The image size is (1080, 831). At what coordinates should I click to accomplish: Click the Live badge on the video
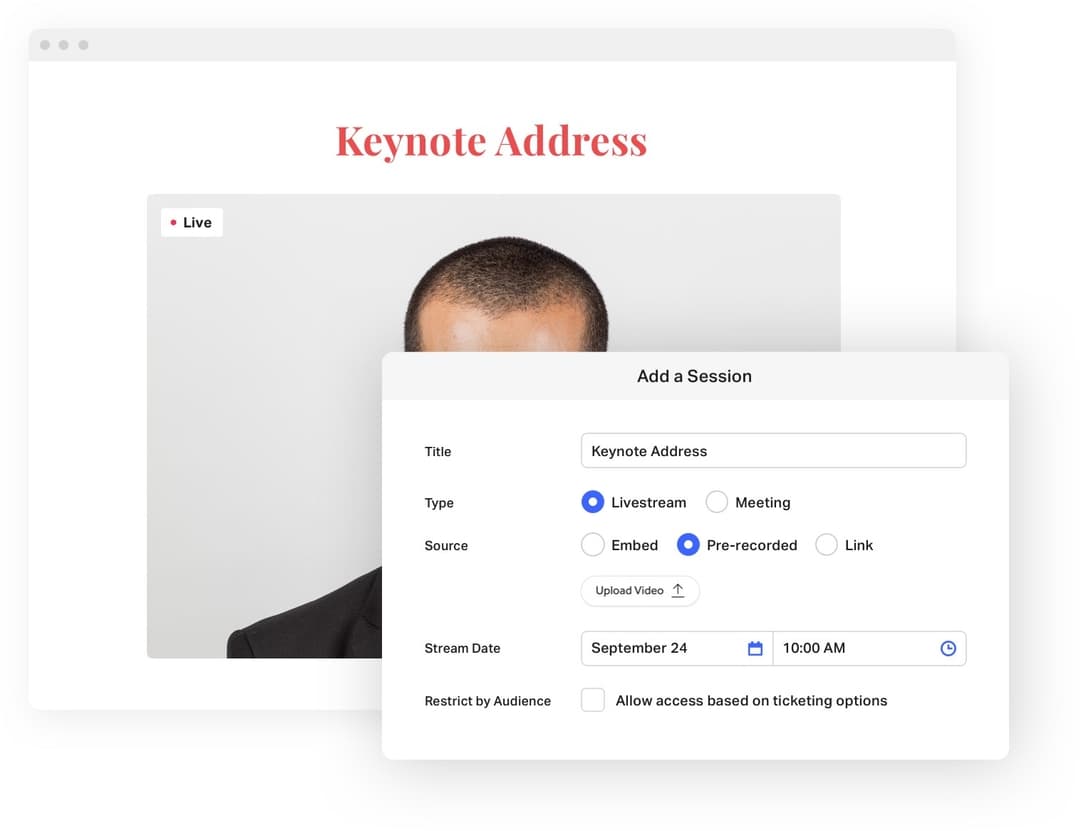[x=191, y=222]
